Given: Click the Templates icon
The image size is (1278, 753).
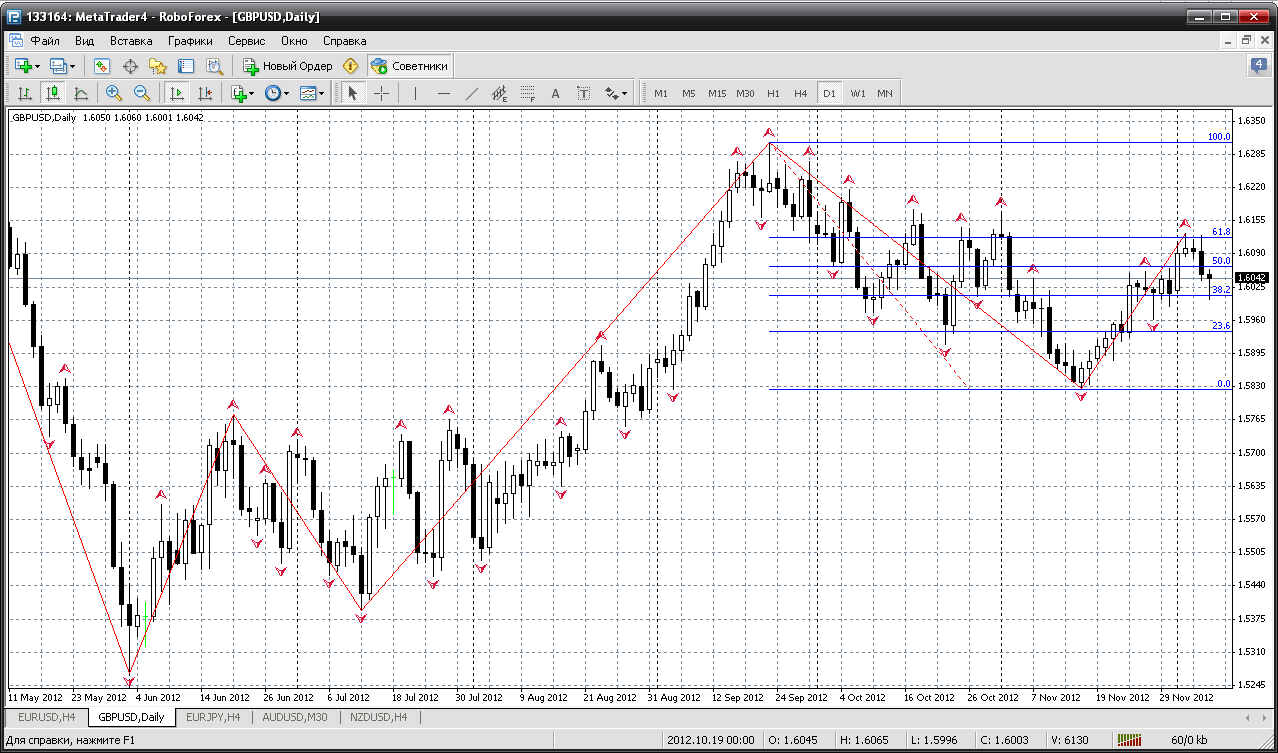Looking at the screenshot, I should tap(308, 93).
